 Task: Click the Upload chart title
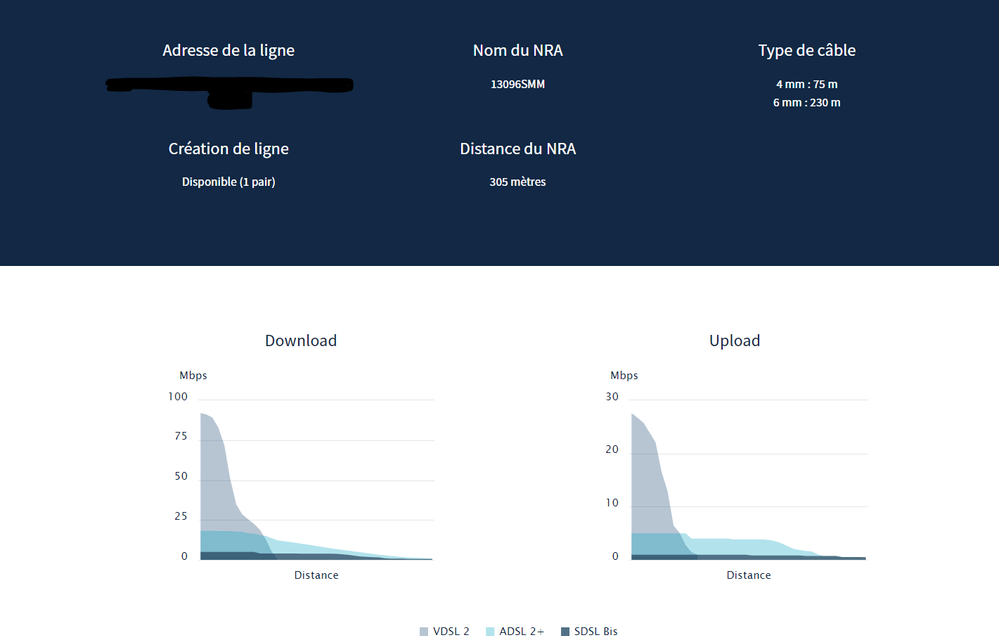tap(734, 341)
